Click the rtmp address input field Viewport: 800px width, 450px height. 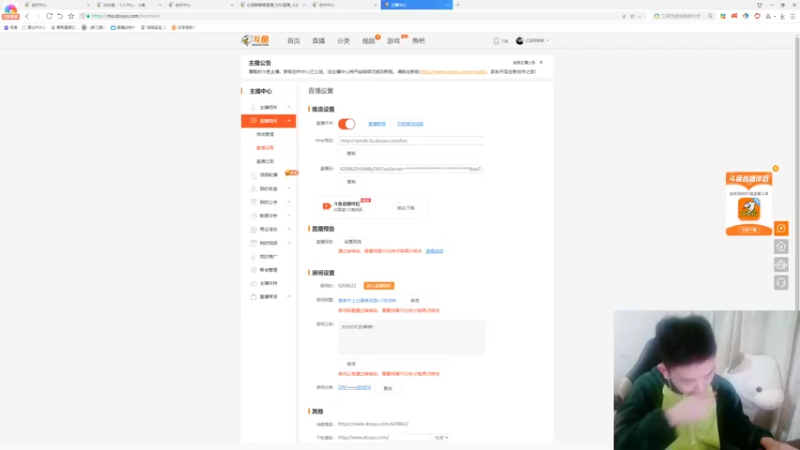pyautogui.click(x=410, y=140)
